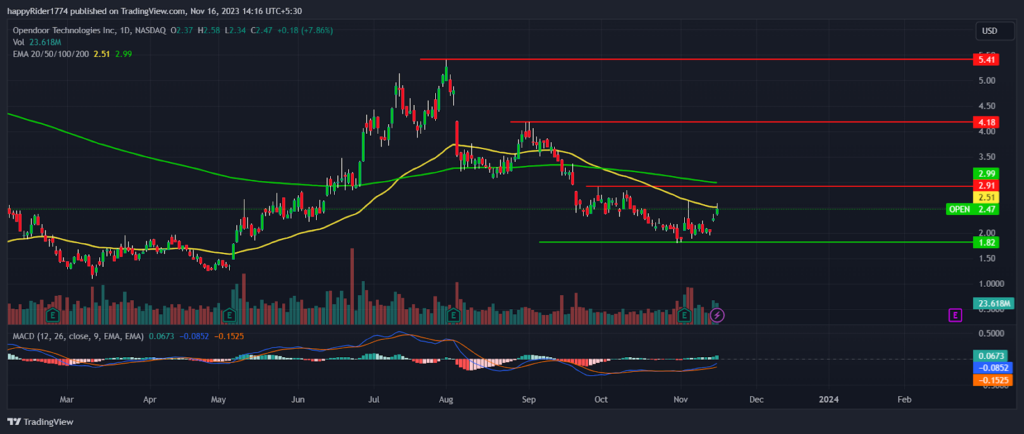
Task: Click the yellow 2.51 EMA price label
Action: point(984,197)
